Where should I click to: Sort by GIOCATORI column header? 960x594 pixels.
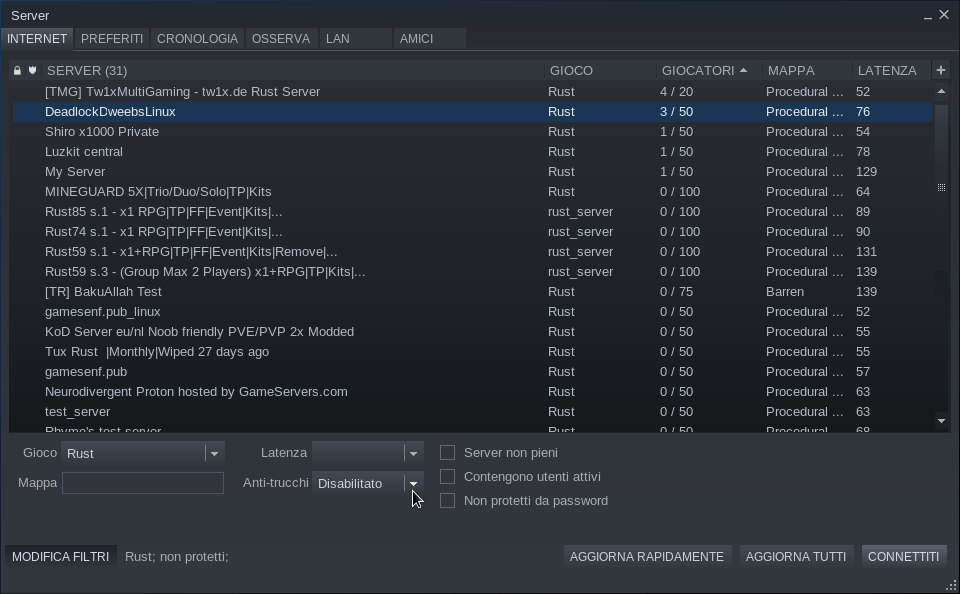(709, 70)
